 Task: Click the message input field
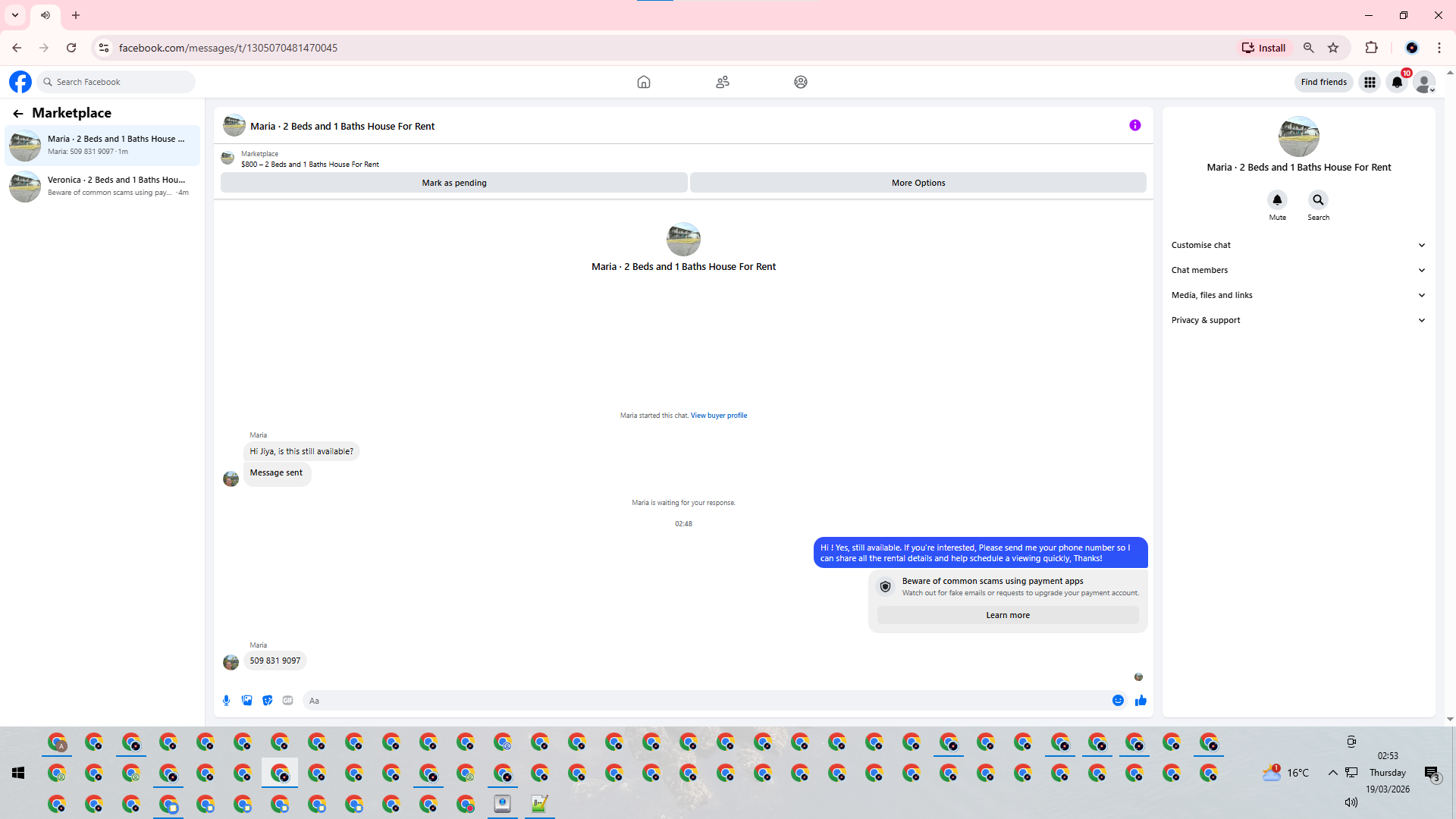tap(705, 701)
